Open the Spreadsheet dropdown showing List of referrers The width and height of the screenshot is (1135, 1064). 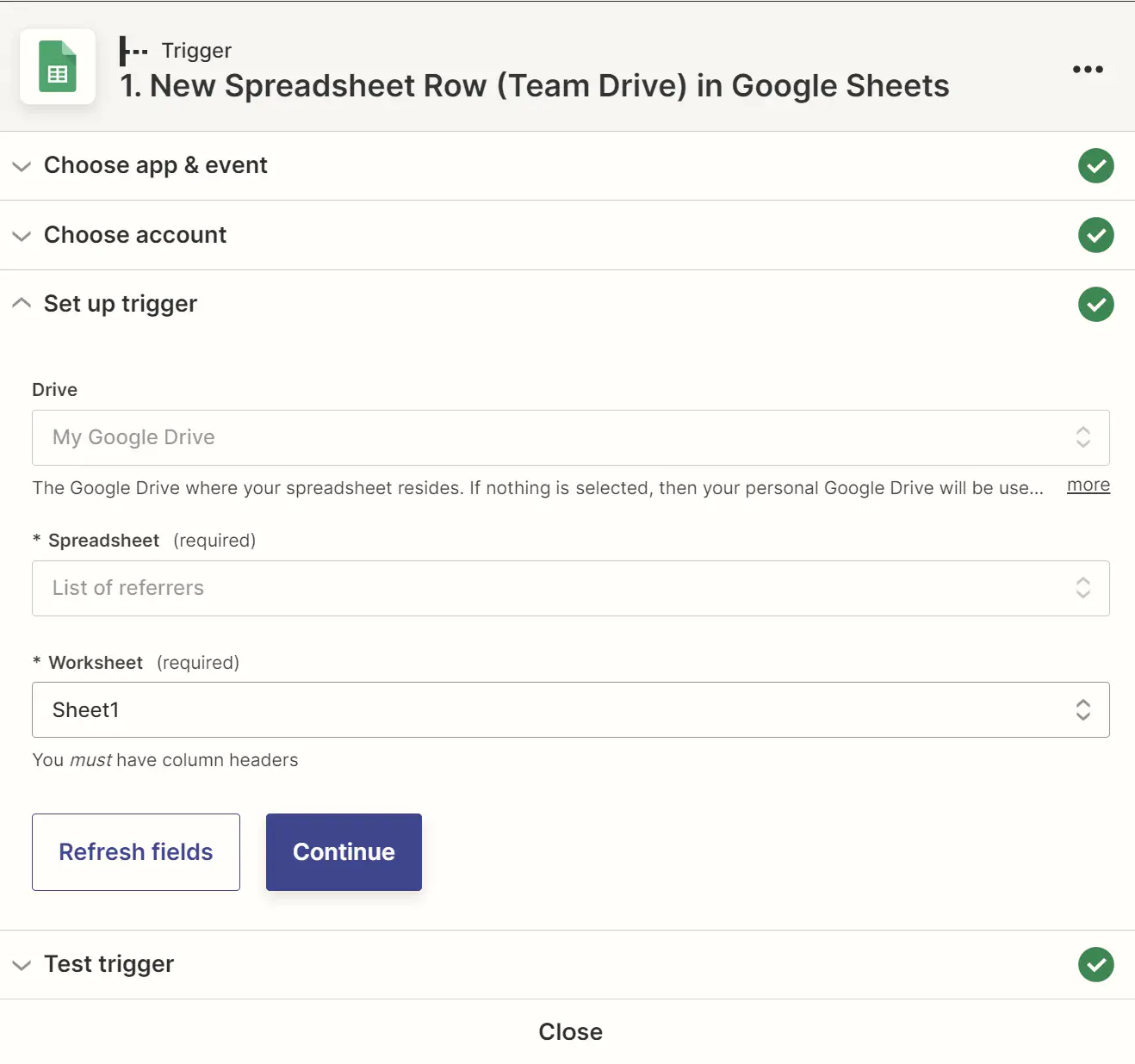pyautogui.click(x=570, y=588)
